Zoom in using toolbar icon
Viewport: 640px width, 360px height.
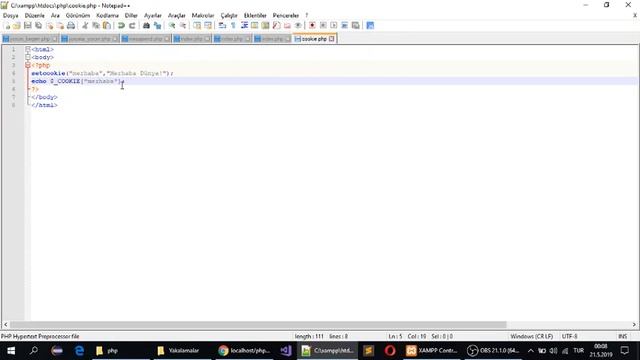pos(172,26)
